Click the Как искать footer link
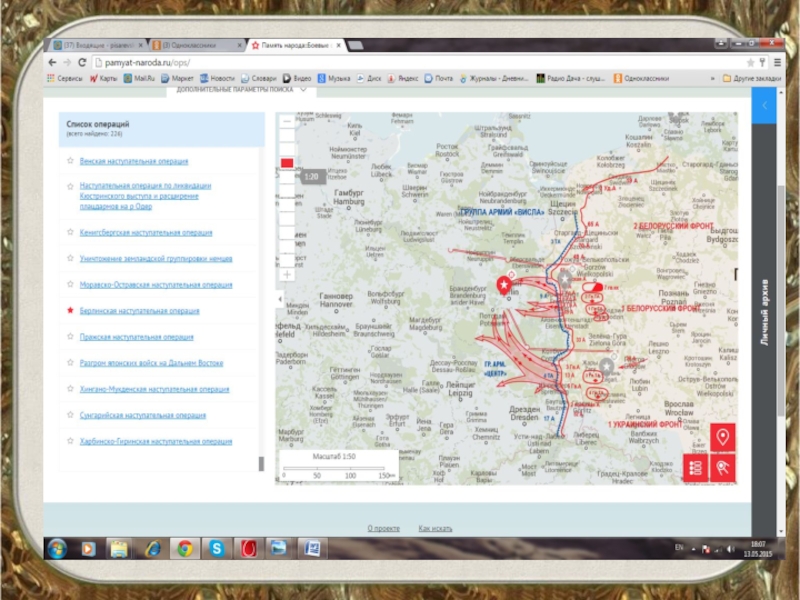Viewport: 800px width, 600px height. pos(435,528)
